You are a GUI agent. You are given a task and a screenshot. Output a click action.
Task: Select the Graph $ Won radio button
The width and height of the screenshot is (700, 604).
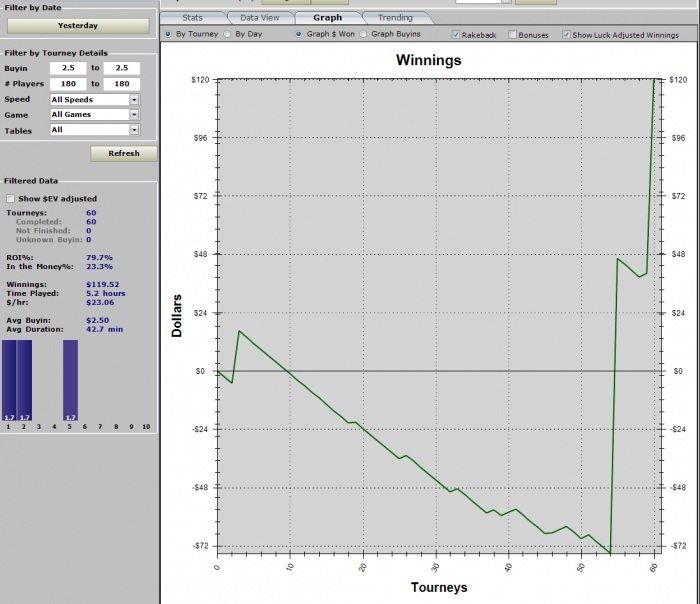tap(299, 34)
